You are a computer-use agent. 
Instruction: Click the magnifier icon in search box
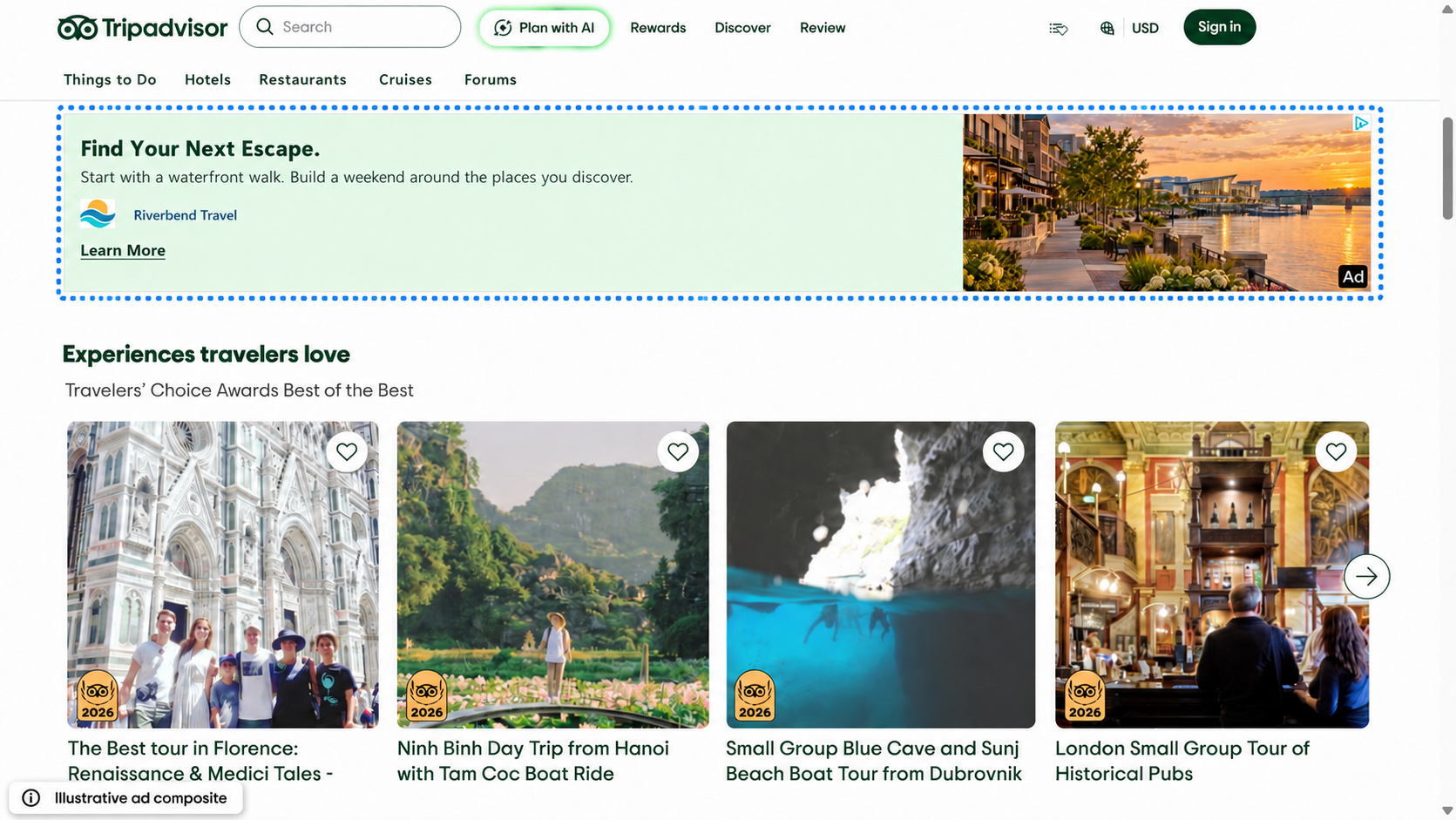tap(265, 27)
